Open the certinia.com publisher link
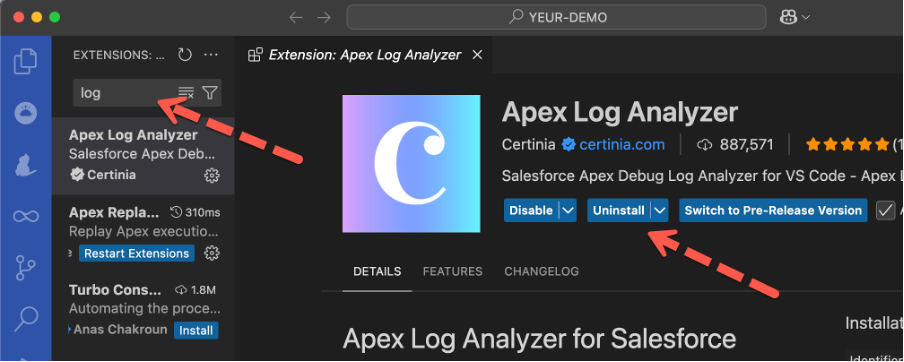 coord(622,145)
